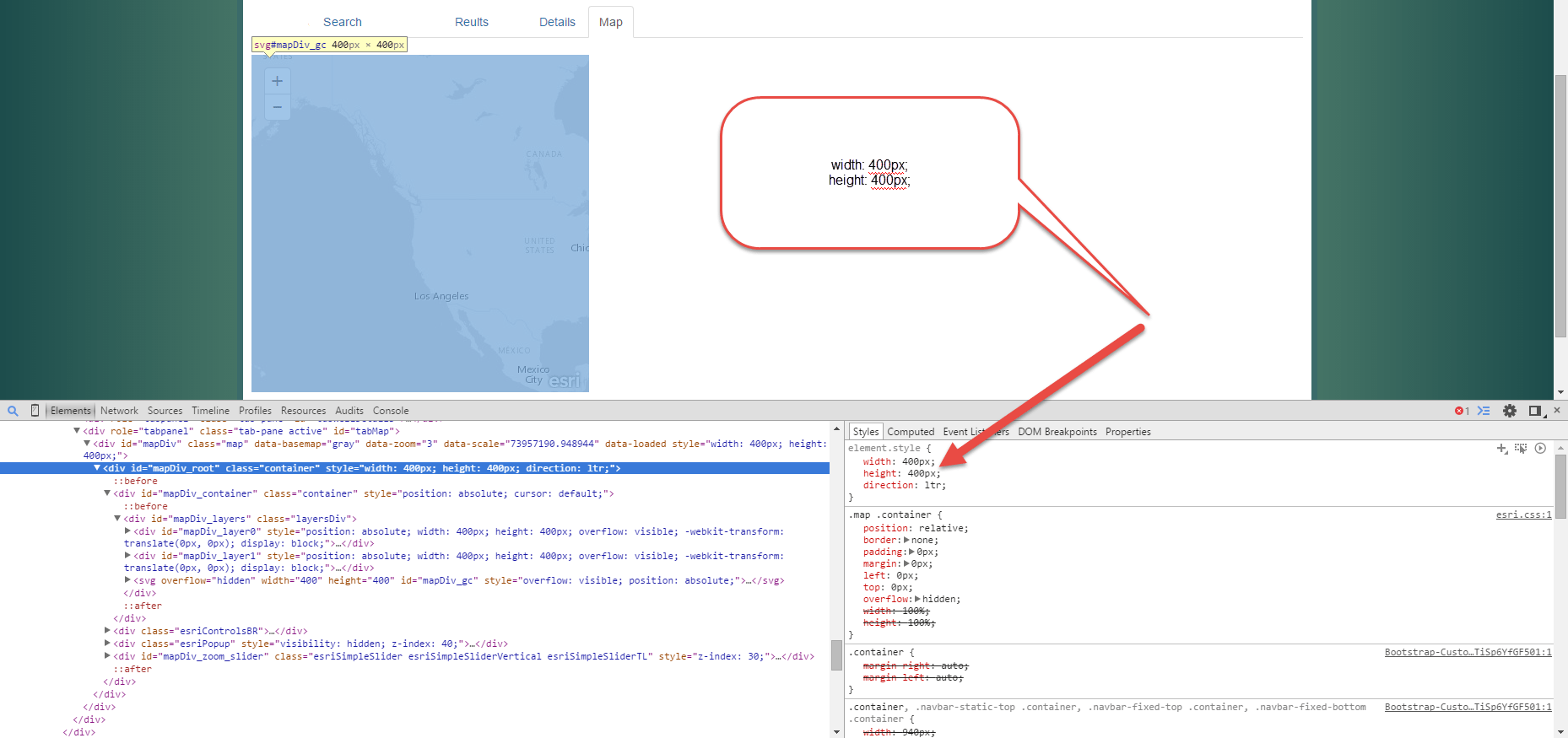
Task: Open the Properties sidebar tab
Action: click(1128, 432)
